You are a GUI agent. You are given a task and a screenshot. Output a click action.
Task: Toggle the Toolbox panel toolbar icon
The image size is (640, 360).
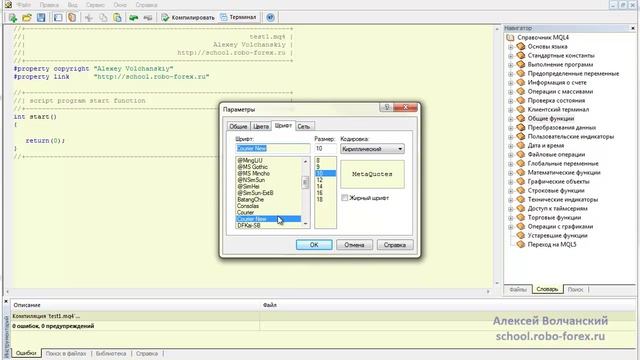58,18
